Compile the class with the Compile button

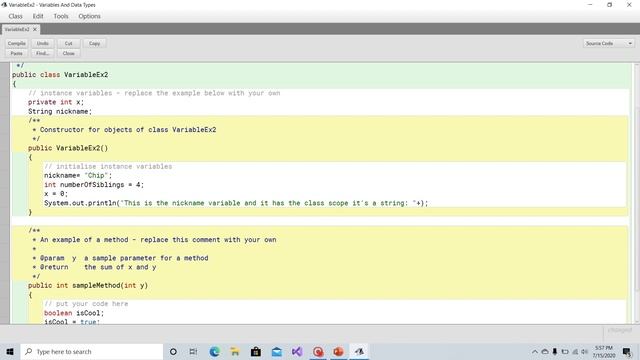16,43
